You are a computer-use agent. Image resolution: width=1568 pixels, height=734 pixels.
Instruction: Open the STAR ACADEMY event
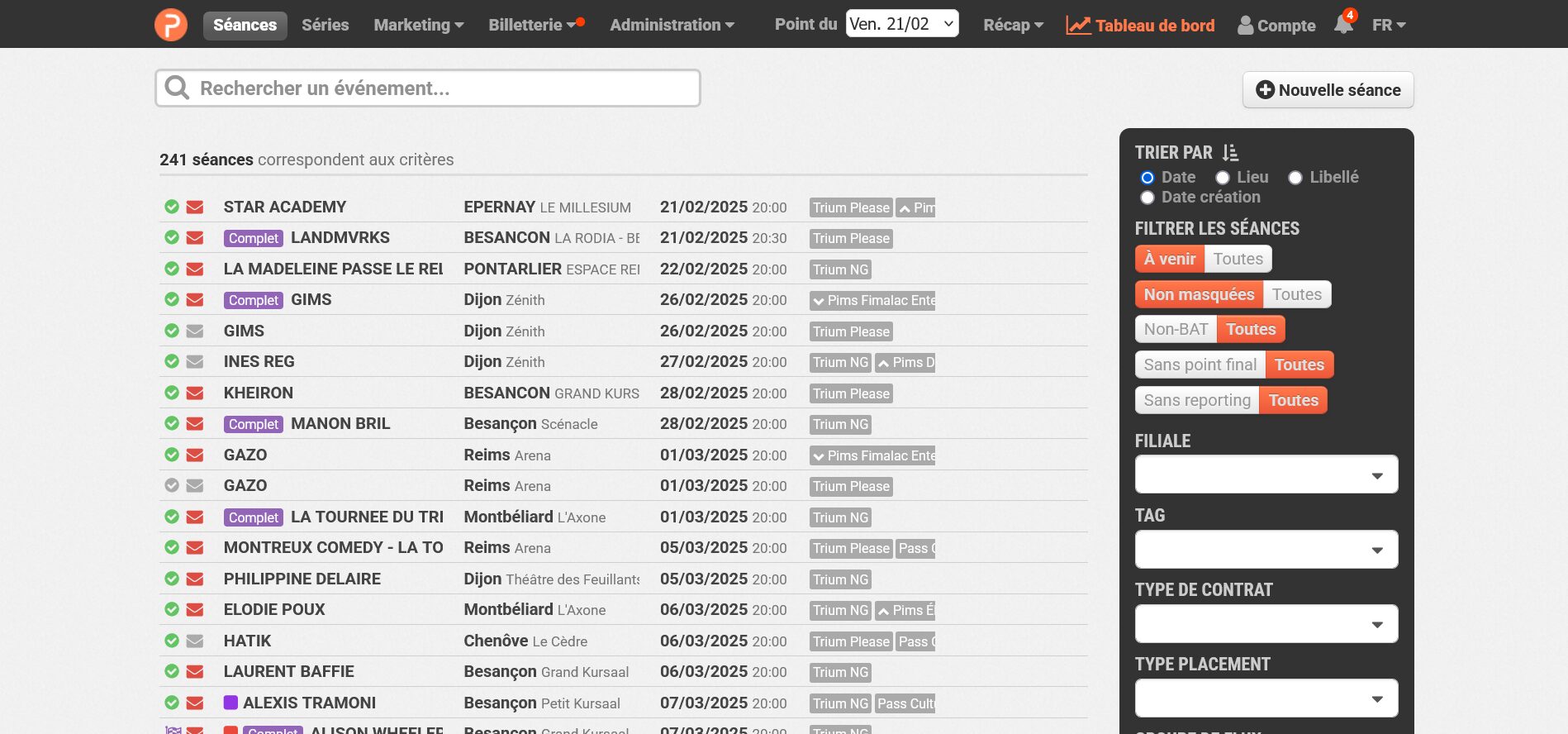click(285, 207)
